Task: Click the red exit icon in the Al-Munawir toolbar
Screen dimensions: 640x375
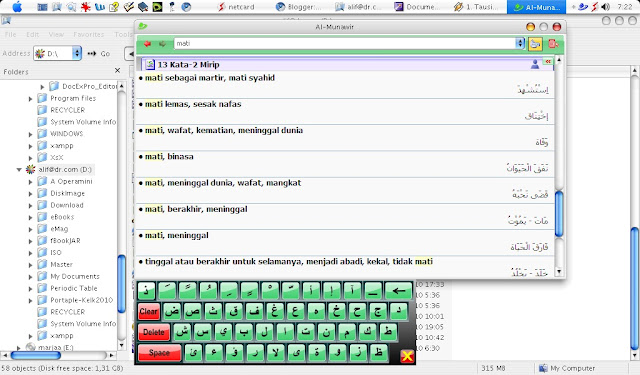Action: [x=553, y=43]
